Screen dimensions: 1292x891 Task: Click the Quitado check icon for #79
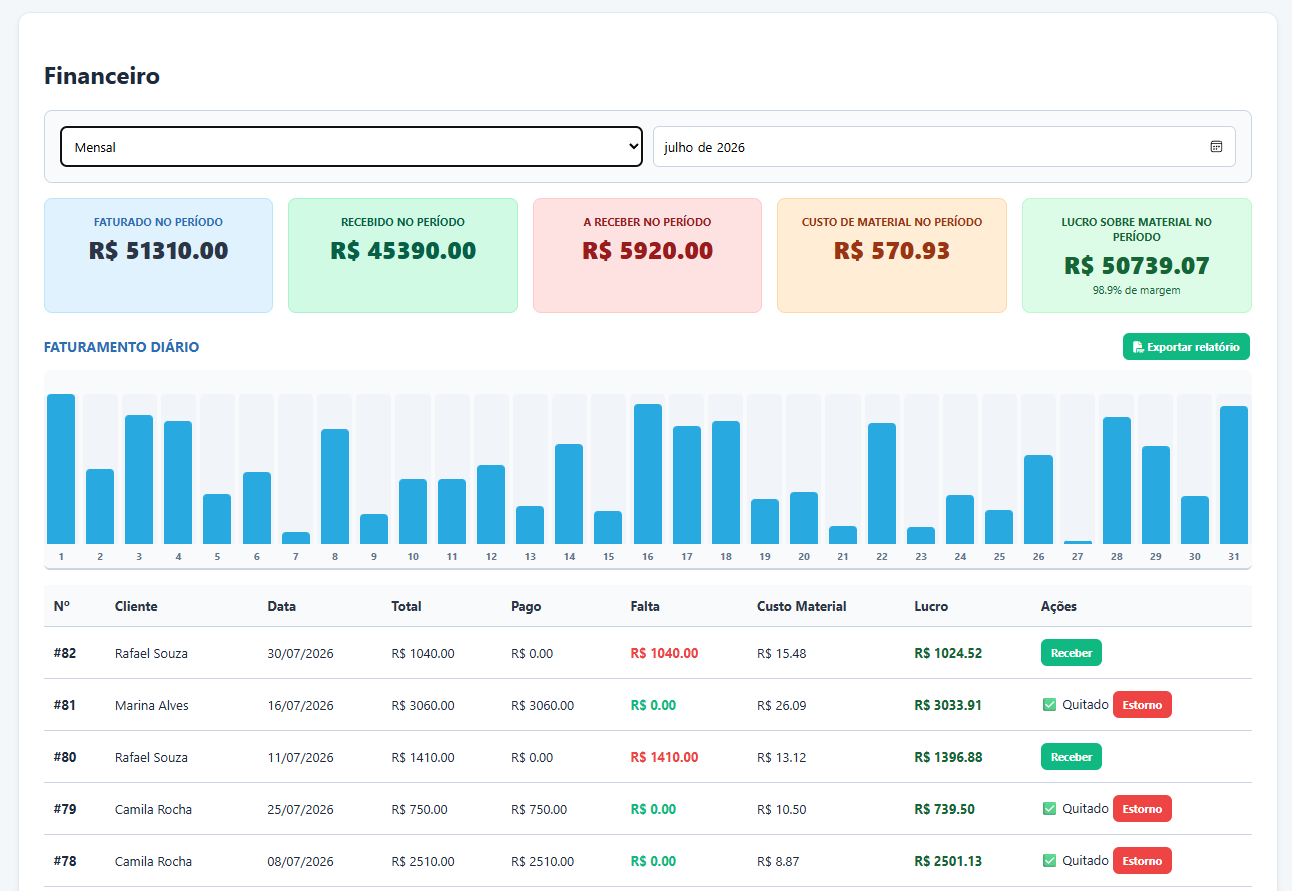[x=1049, y=809]
